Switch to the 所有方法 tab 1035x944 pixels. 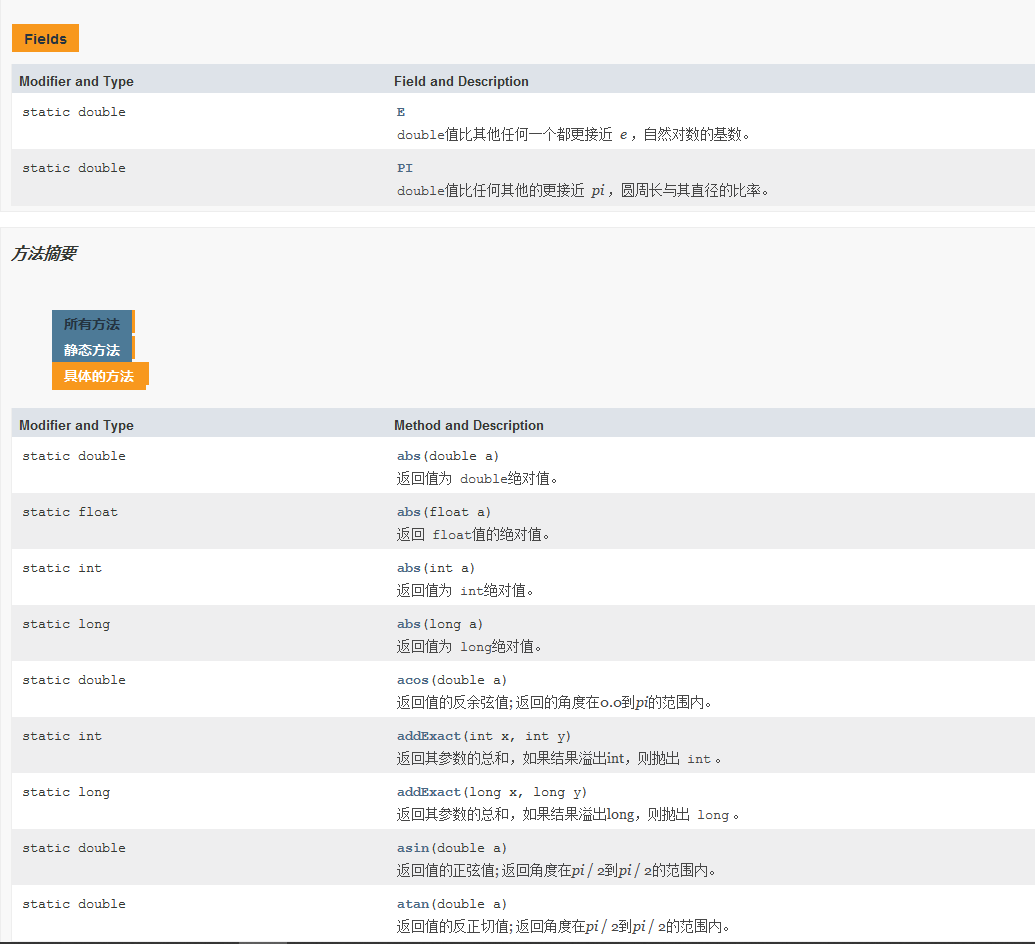pyautogui.click(x=91, y=324)
